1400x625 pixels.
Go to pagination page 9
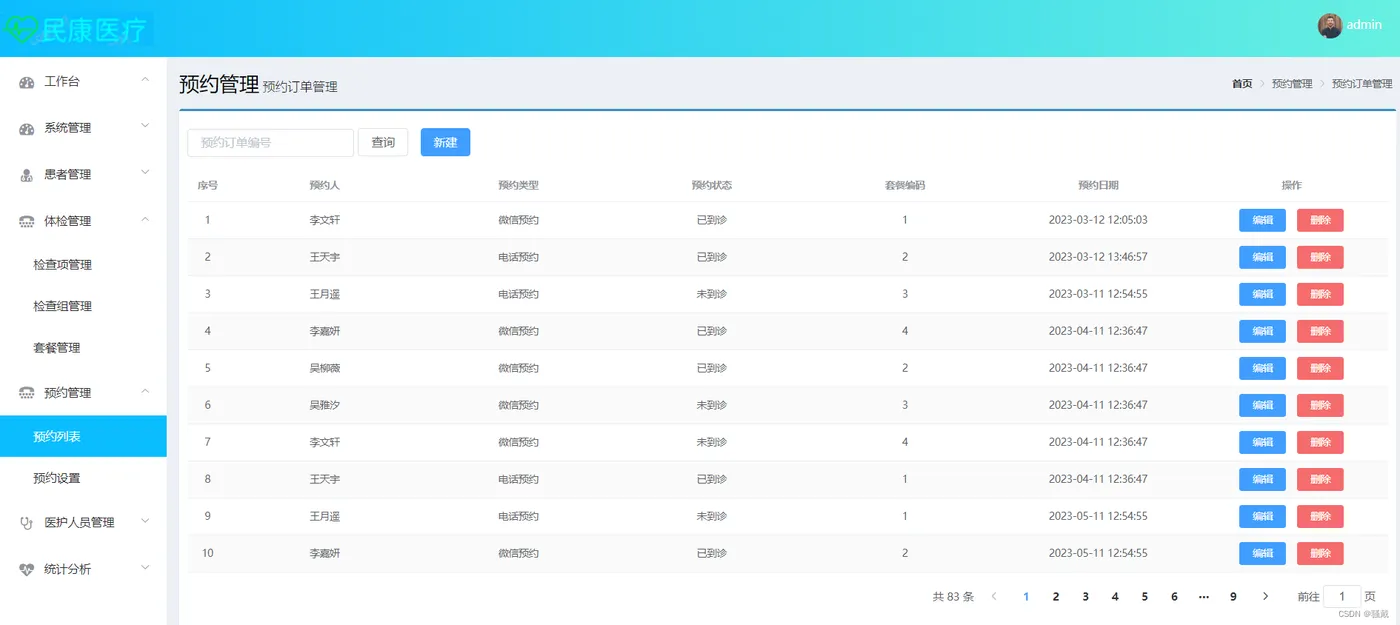pyautogui.click(x=1233, y=597)
